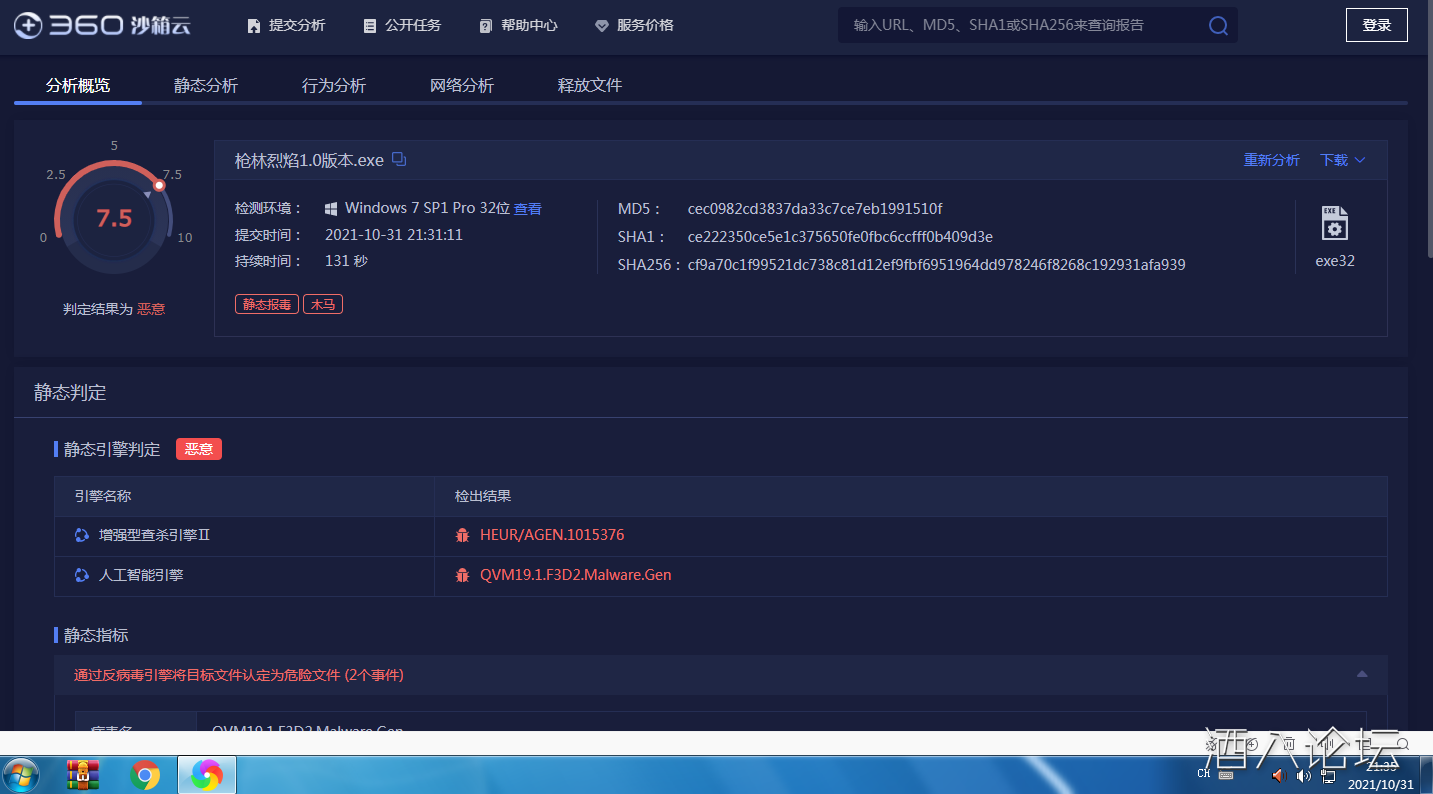Click the search magnifier icon
Viewport: 1433px width, 794px height.
(1217, 26)
